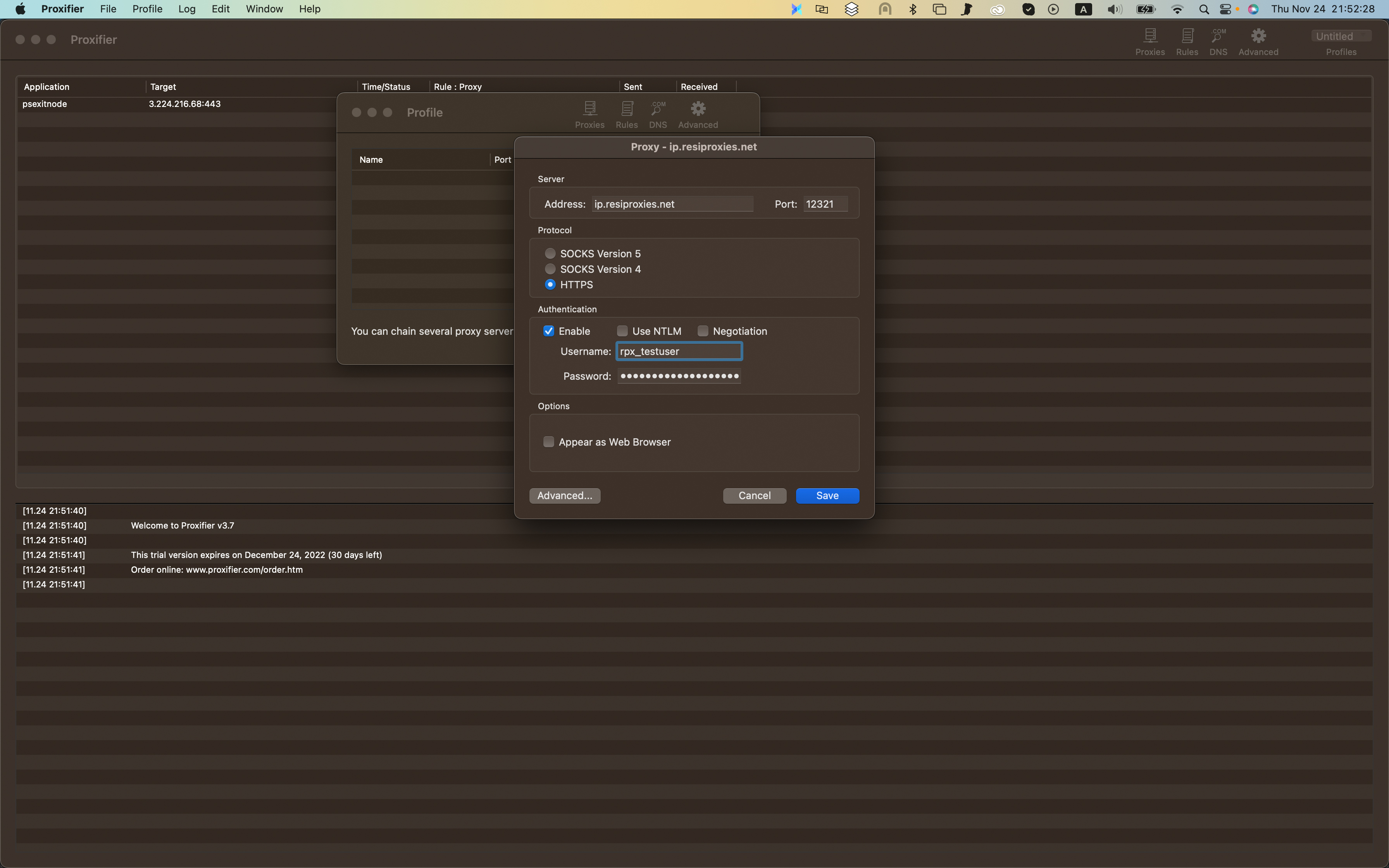The width and height of the screenshot is (1389, 868).
Task: Toggle the Enable authentication checkbox
Action: point(549,331)
